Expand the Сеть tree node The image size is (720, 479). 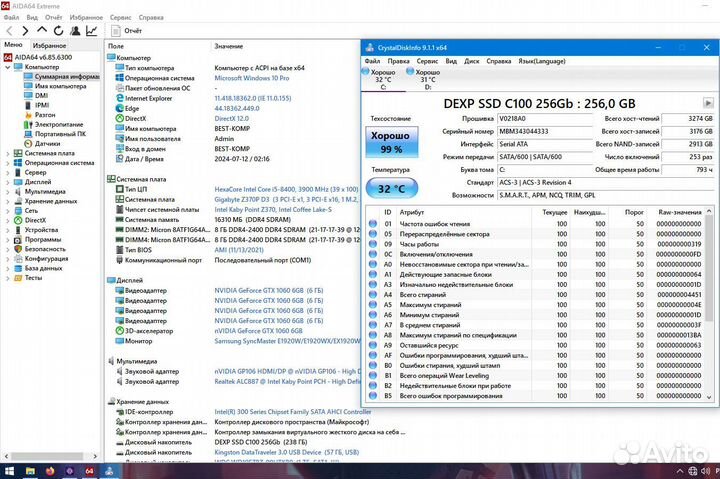click(x=7, y=211)
